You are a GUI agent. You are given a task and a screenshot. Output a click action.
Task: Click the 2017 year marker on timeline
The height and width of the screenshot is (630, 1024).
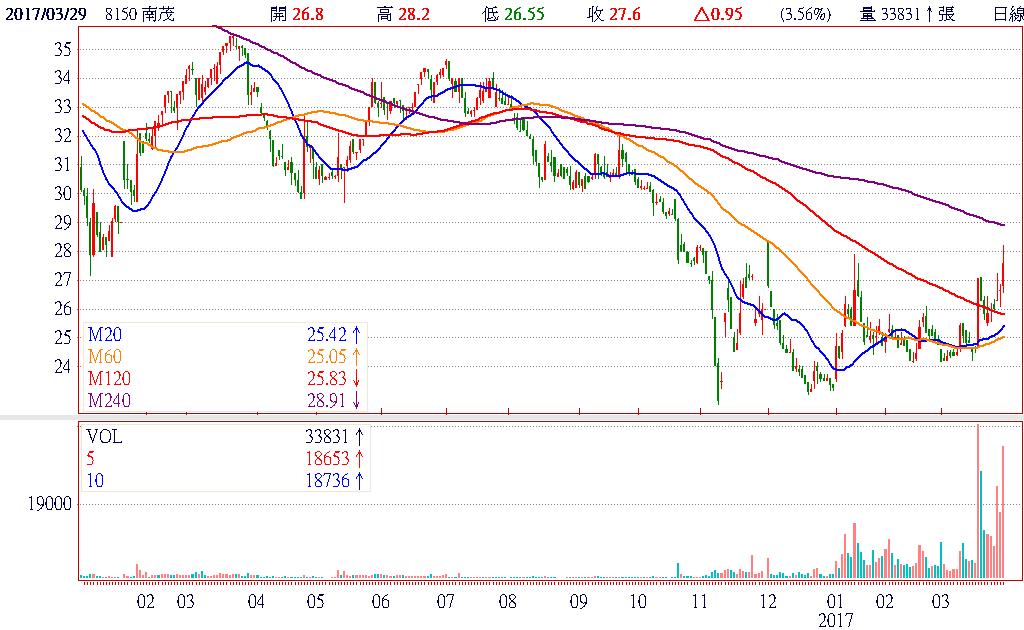click(835, 620)
